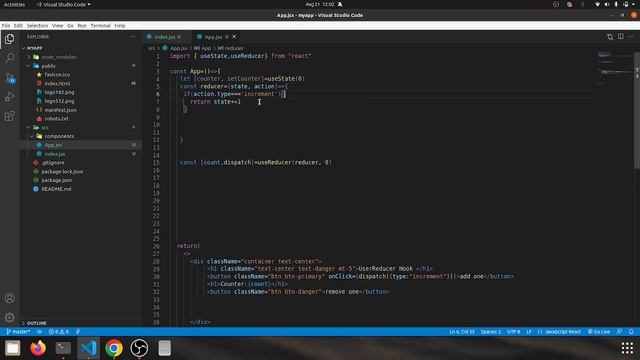
Task: Open the Manage gear icon
Action: pos(9,317)
